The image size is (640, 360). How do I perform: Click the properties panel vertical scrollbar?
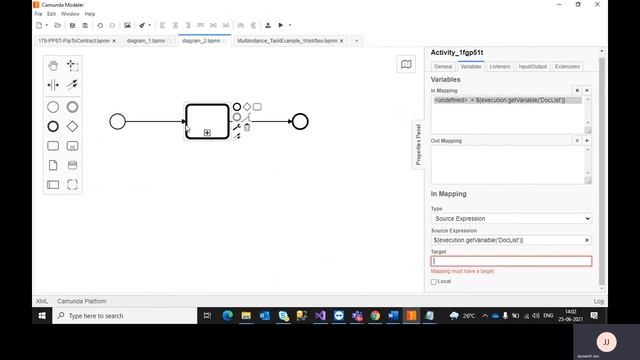click(602, 171)
